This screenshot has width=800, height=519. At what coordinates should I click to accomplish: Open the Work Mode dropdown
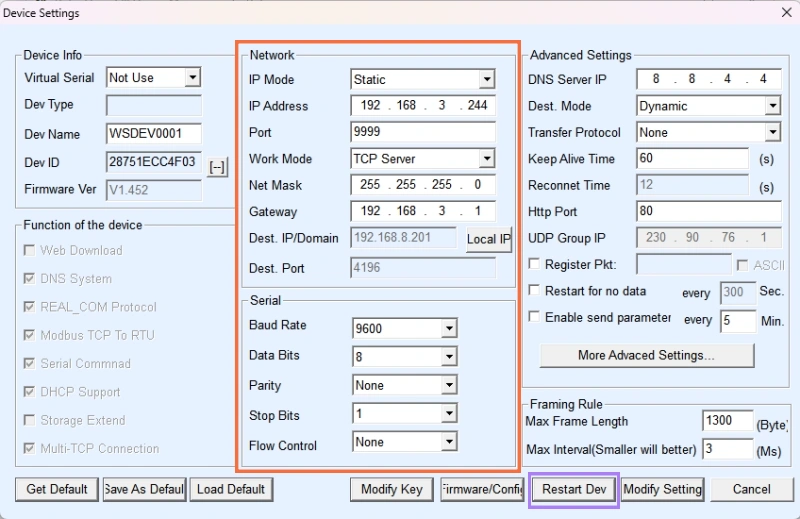tap(487, 159)
